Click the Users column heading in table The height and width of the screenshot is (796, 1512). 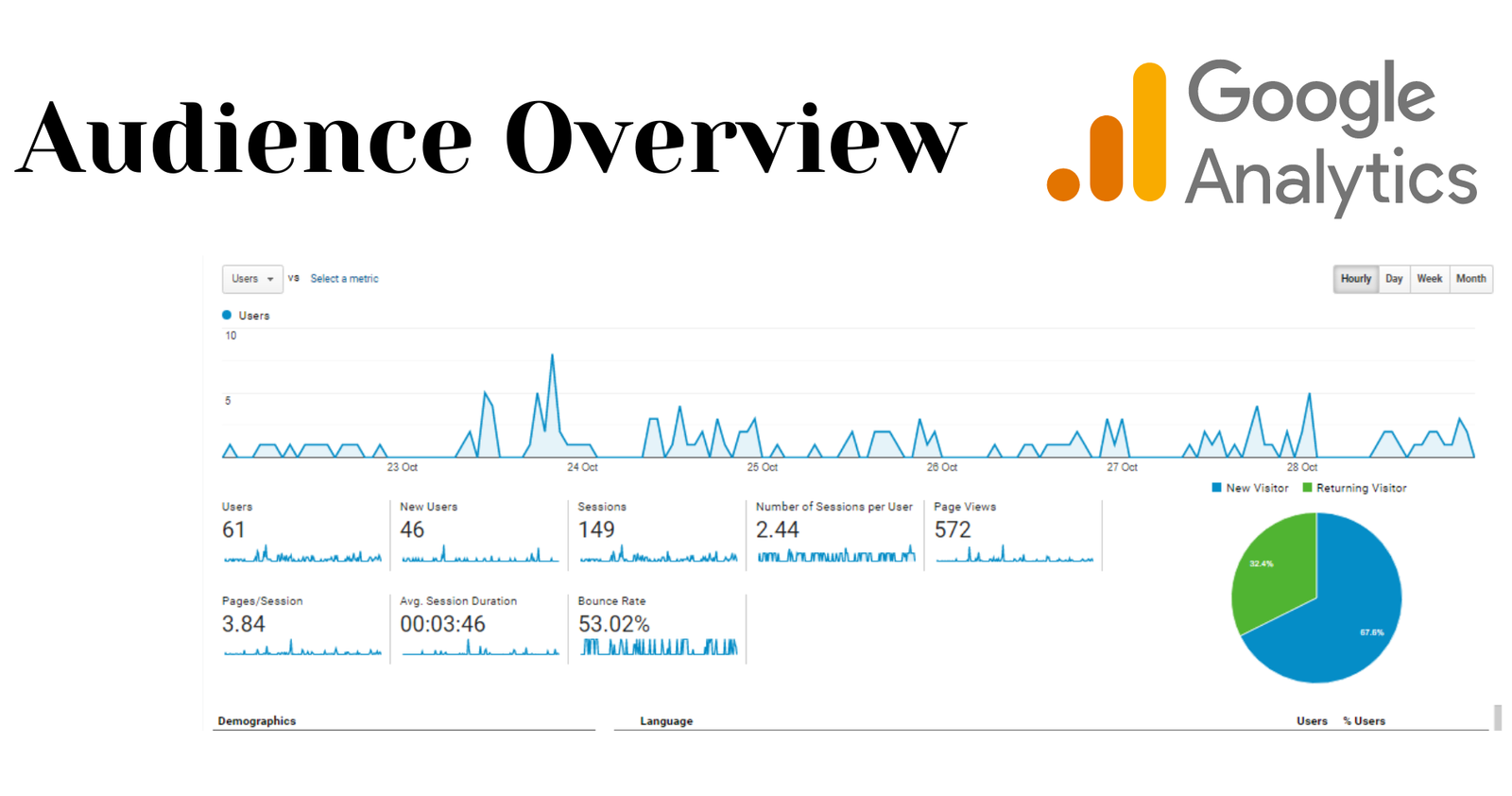(1312, 721)
